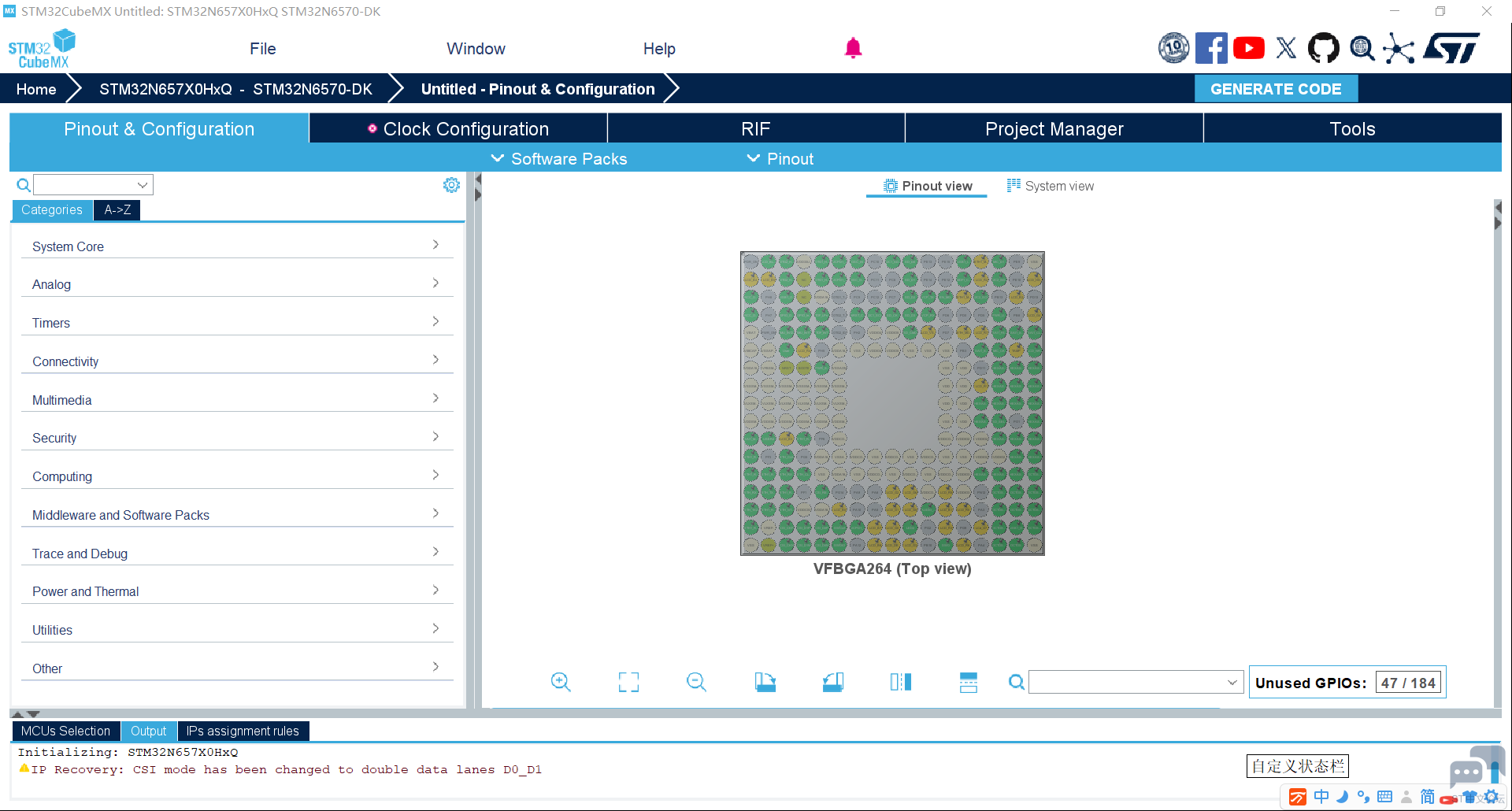Select the Pinout view tab
Screen dimensions: 1512x811
(927, 187)
